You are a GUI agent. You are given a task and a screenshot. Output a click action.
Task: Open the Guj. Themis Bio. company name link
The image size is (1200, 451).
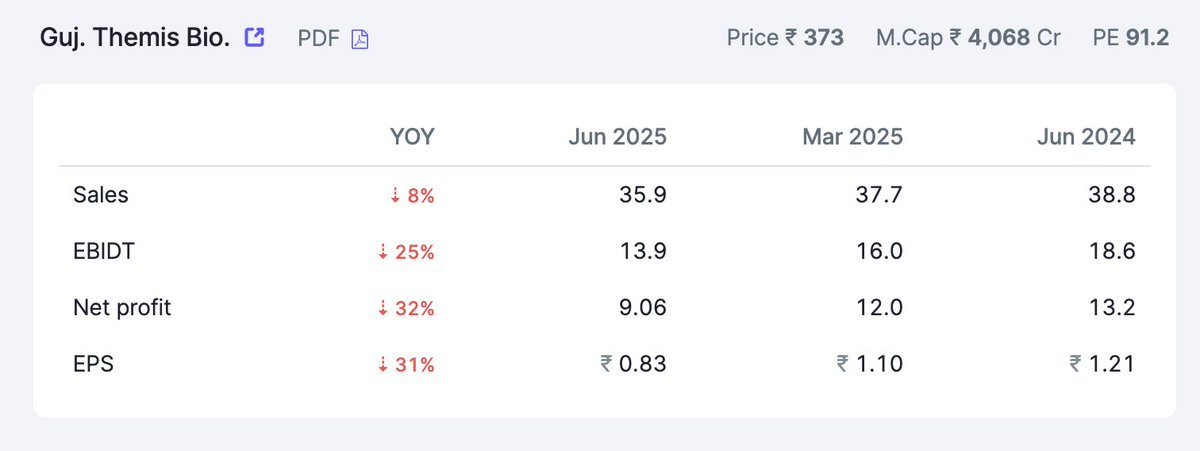pyautogui.click(x=135, y=38)
